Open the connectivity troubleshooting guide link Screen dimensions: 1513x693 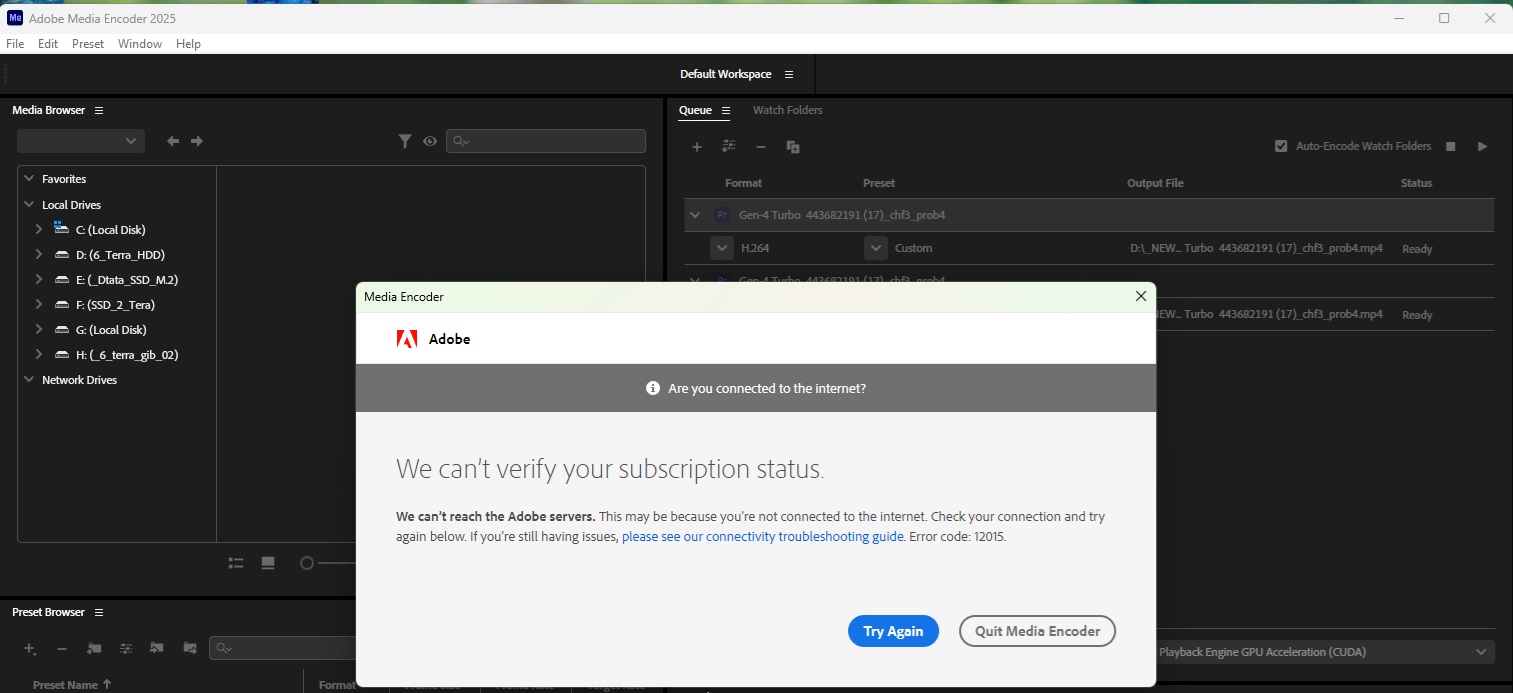pos(763,537)
